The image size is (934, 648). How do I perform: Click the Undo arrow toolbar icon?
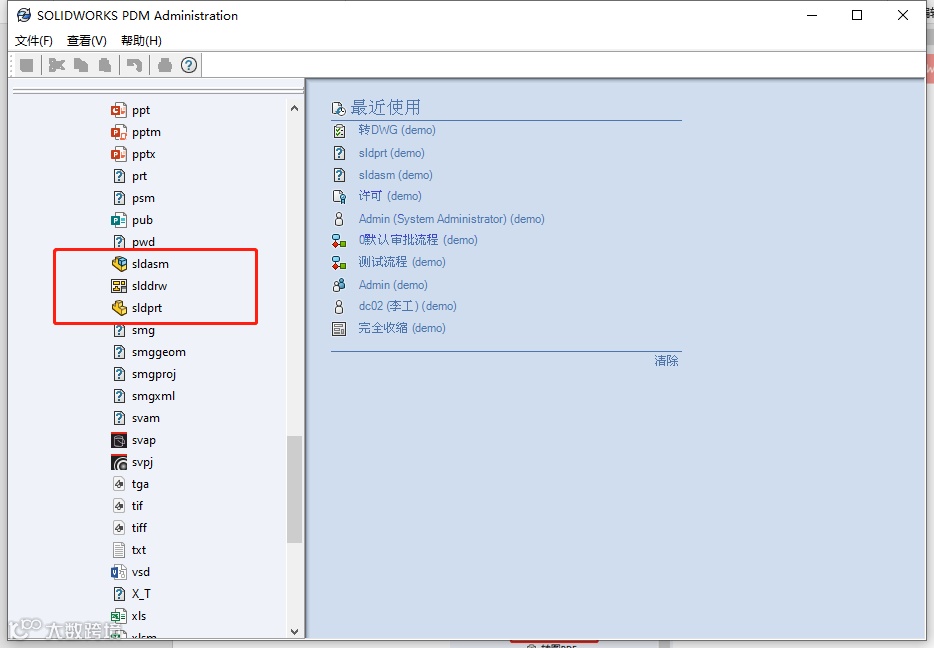coord(135,65)
